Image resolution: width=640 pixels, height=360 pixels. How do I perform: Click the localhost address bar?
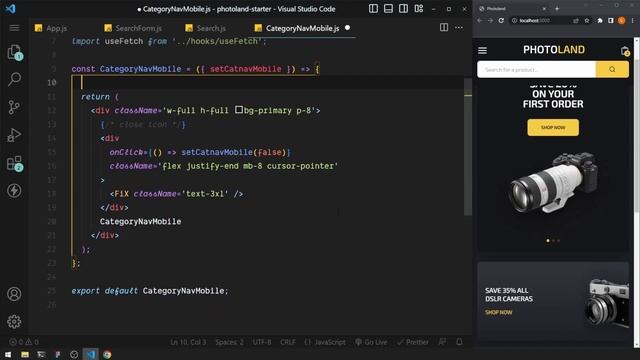coord(540,20)
